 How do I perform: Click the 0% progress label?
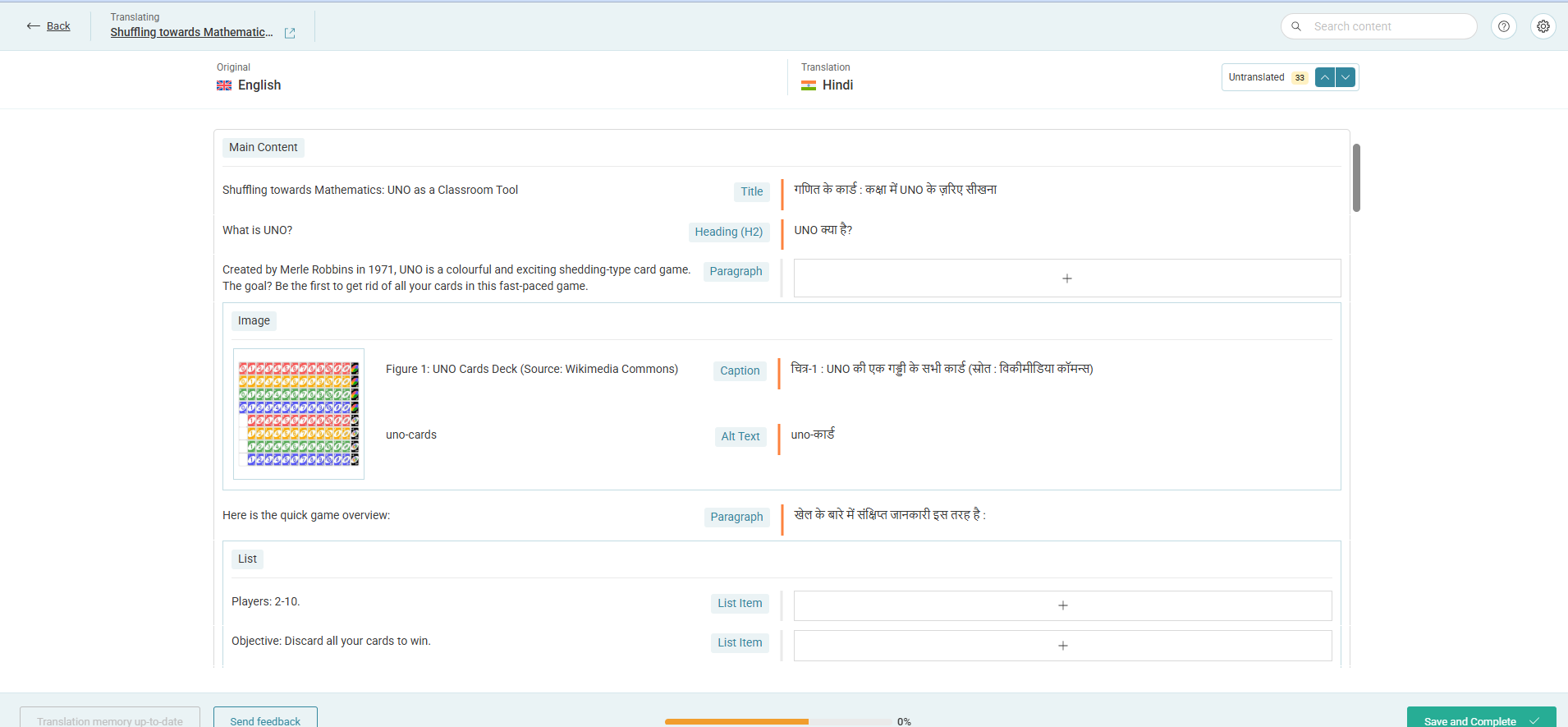[904, 721]
